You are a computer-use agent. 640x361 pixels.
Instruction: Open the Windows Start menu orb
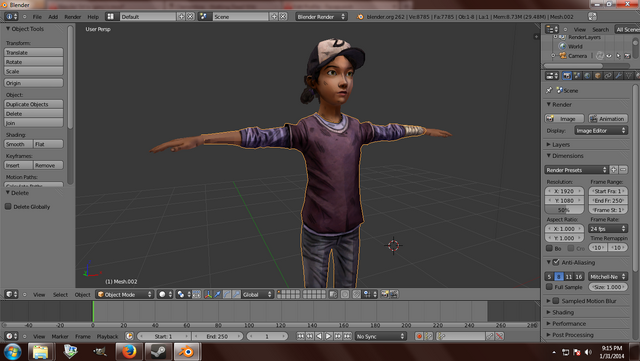(12, 352)
